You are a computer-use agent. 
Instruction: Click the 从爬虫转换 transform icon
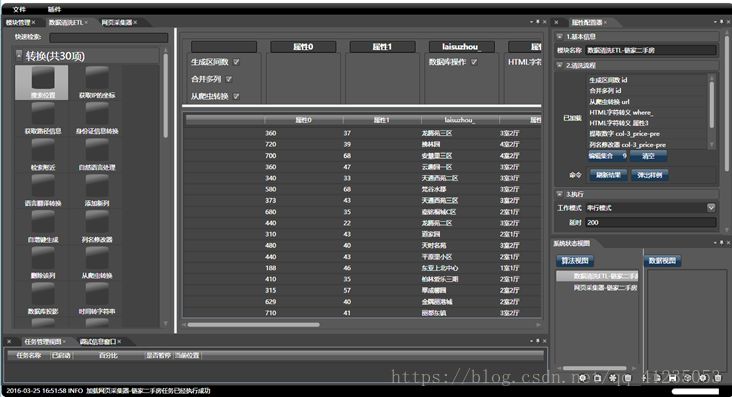click(97, 263)
